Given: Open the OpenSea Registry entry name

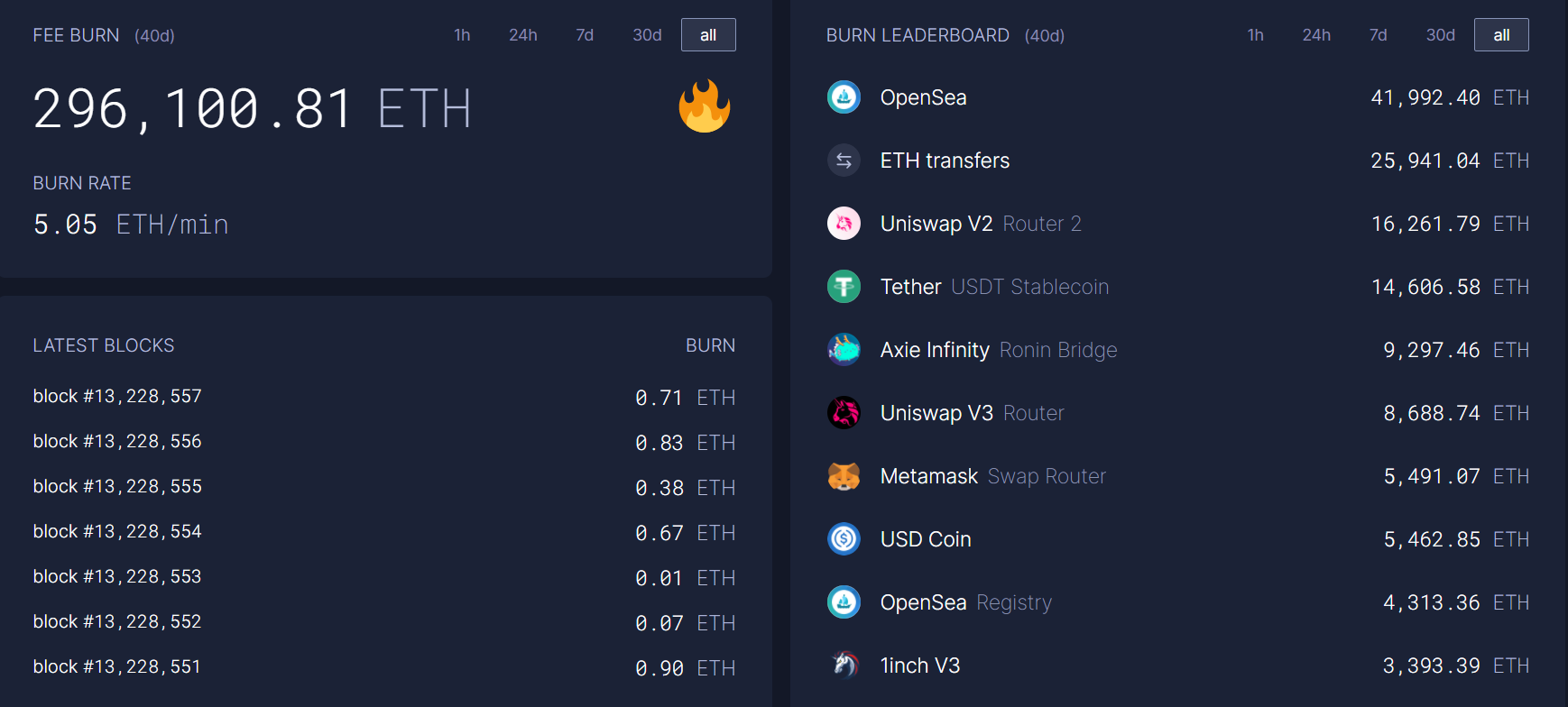Looking at the screenshot, I should (x=966, y=602).
